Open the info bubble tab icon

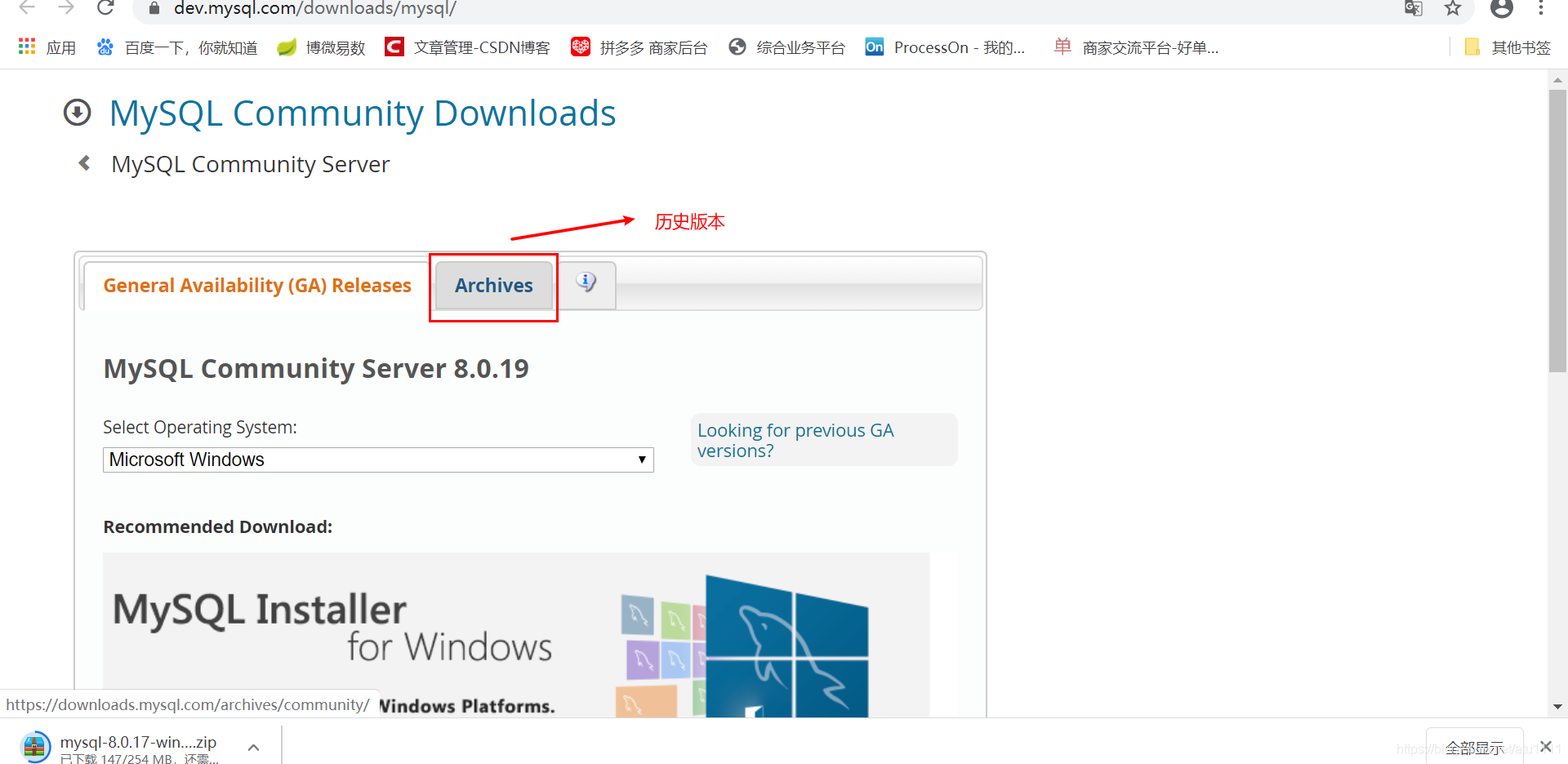tap(586, 282)
